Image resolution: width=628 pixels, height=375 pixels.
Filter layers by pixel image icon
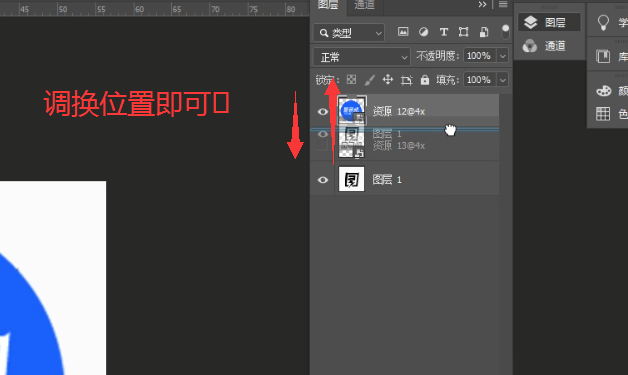tap(403, 32)
